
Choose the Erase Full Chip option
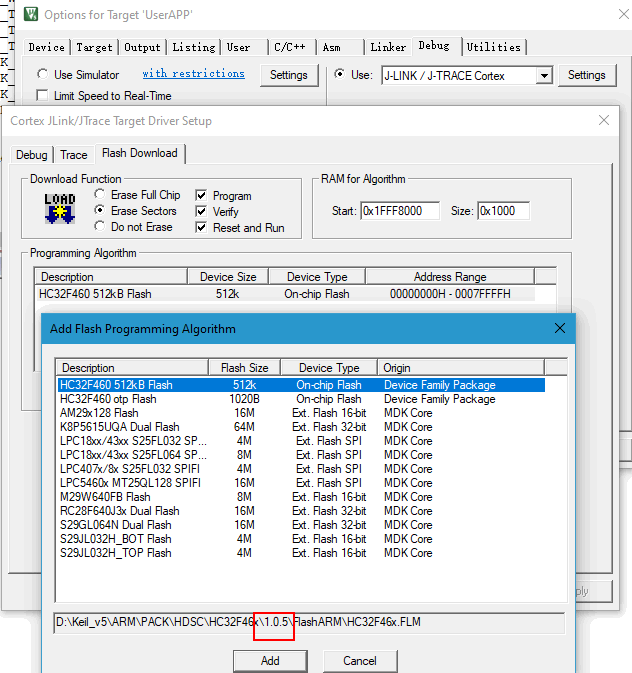[99, 194]
